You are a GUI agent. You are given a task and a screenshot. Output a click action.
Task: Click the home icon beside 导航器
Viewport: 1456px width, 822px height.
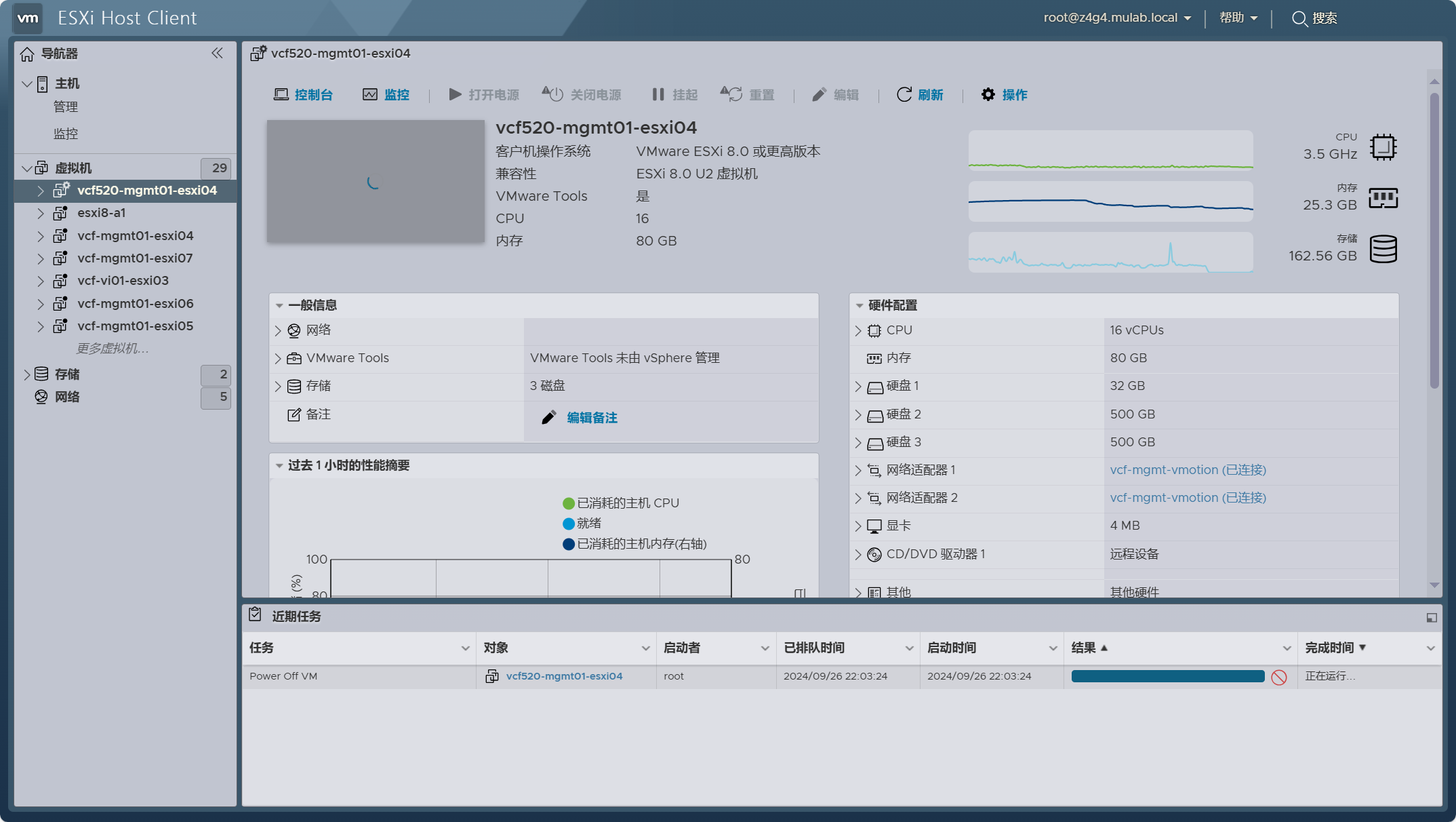[x=27, y=54]
